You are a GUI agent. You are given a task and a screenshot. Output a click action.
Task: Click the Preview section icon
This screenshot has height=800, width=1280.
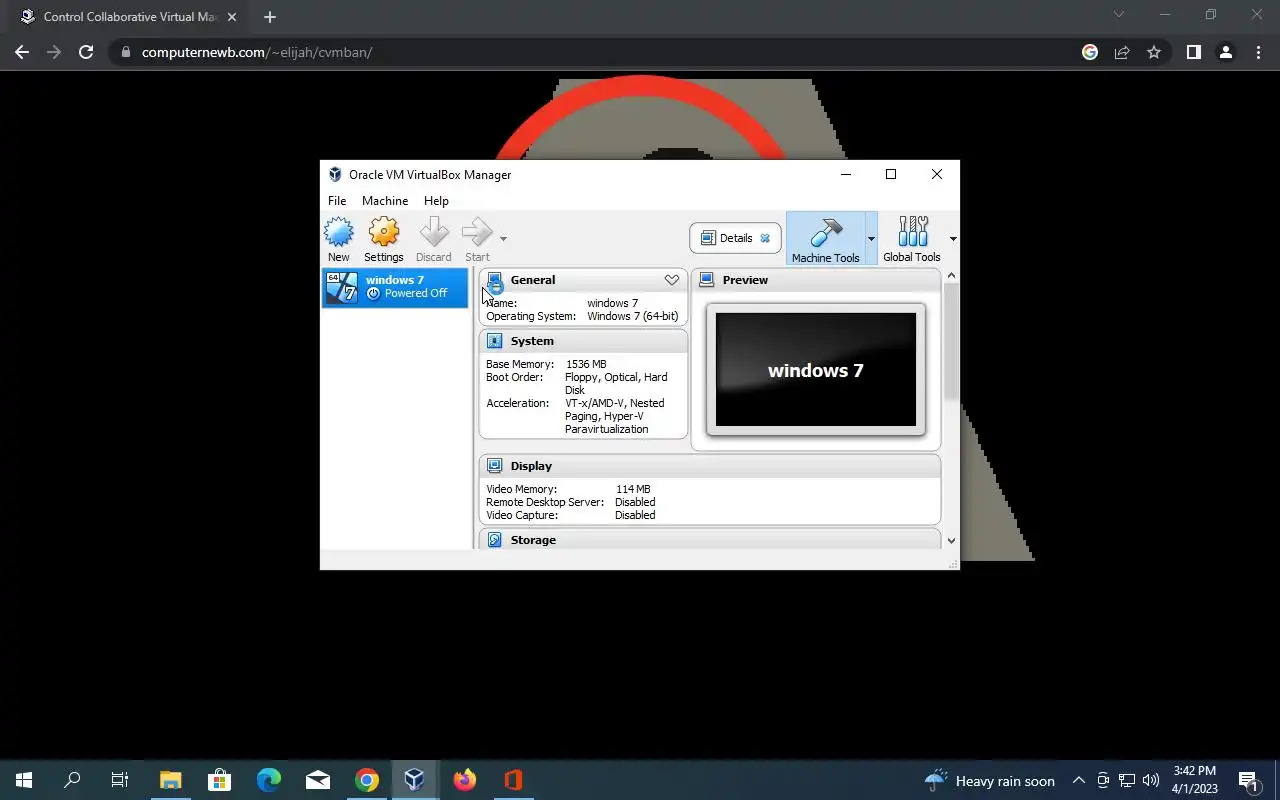(707, 280)
